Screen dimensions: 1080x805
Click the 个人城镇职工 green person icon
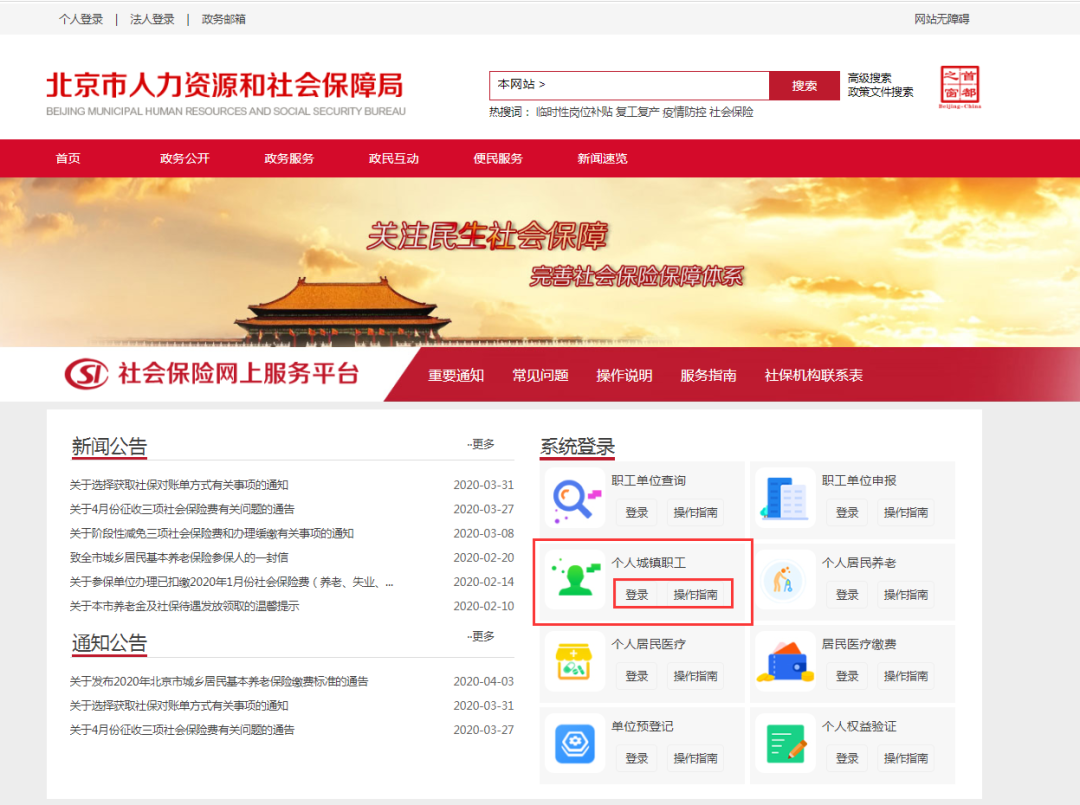point(576,578)
